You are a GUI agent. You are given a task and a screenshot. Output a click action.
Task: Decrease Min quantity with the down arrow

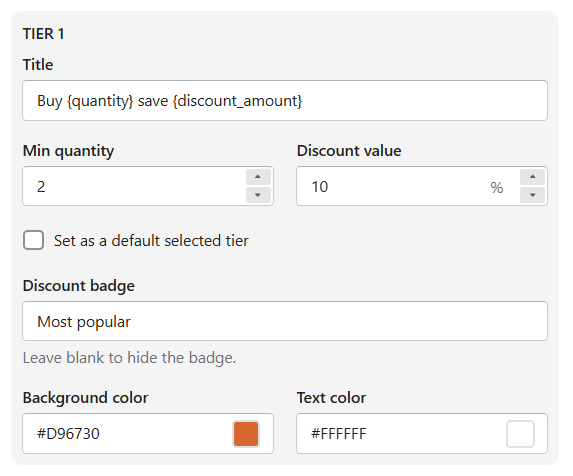pyautogui.click(x=258, y=195)
